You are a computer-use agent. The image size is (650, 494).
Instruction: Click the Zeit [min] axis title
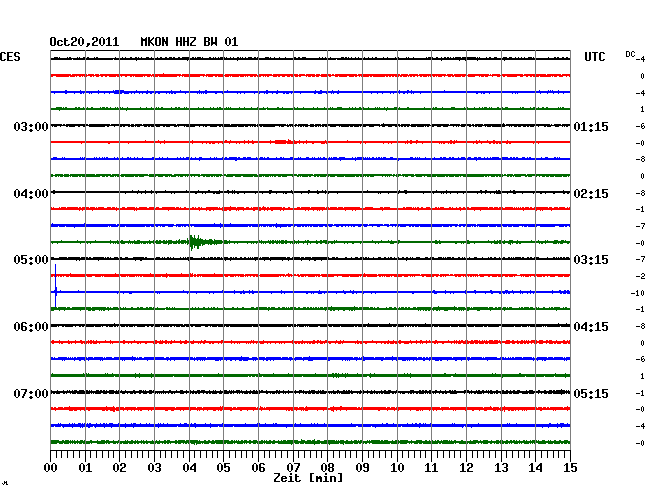[308, 478]
